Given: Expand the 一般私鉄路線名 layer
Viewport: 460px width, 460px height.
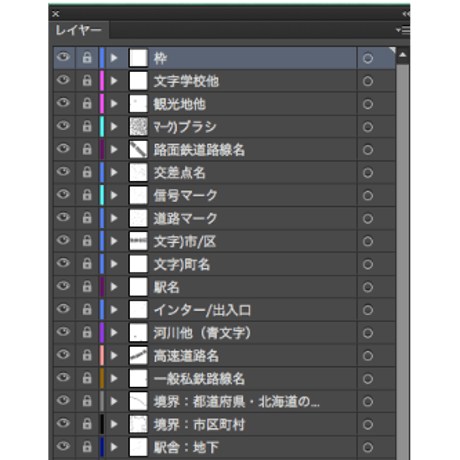Looking at the screenshot, I should (114, 378).
